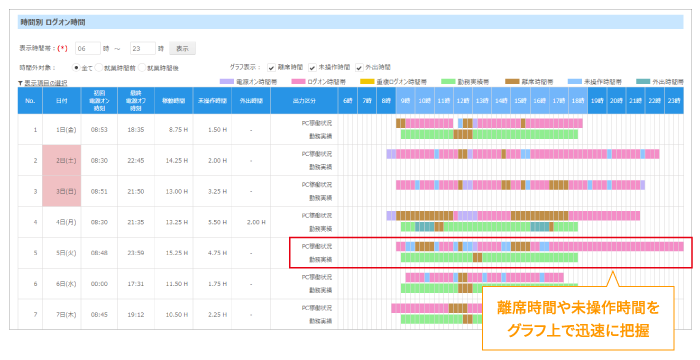The height and width of the screenshot is (360, 700).
Task: Select the 就業時間前 radio button
Action: click(99, 68)
